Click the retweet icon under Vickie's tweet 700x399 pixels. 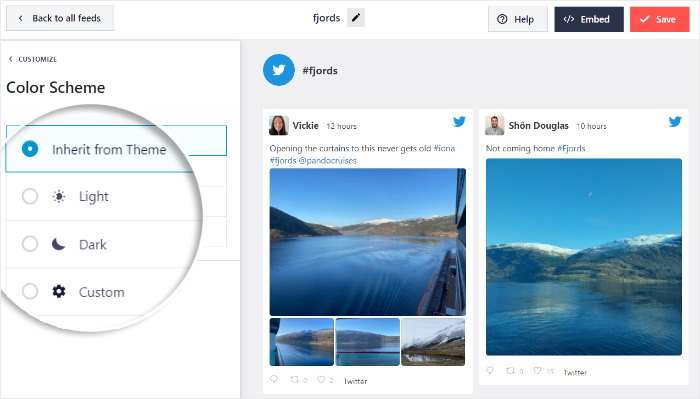tap(295, 379)
